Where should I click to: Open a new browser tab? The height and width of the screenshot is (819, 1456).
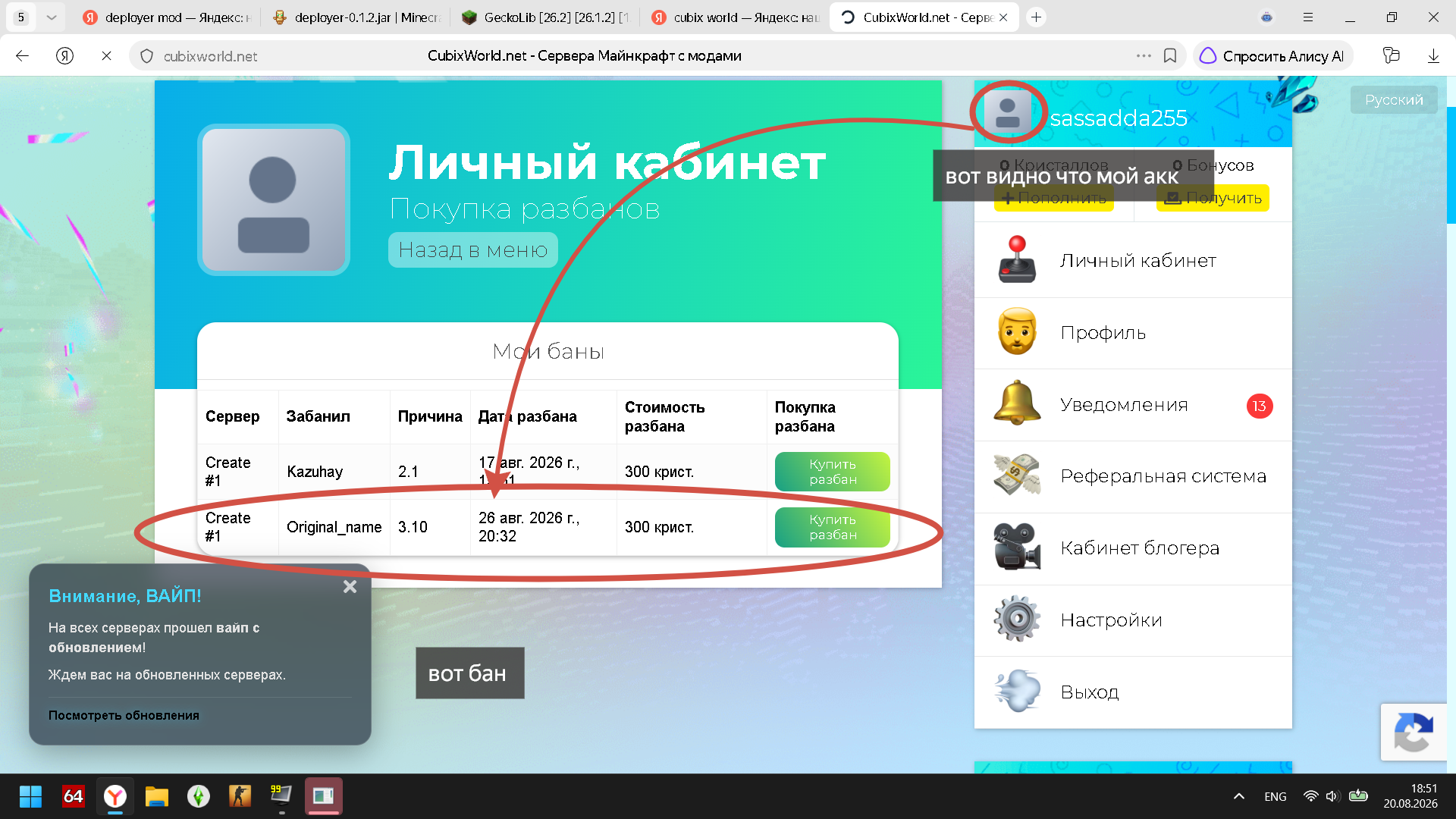pyautogui.click(x=1036, y=17)
